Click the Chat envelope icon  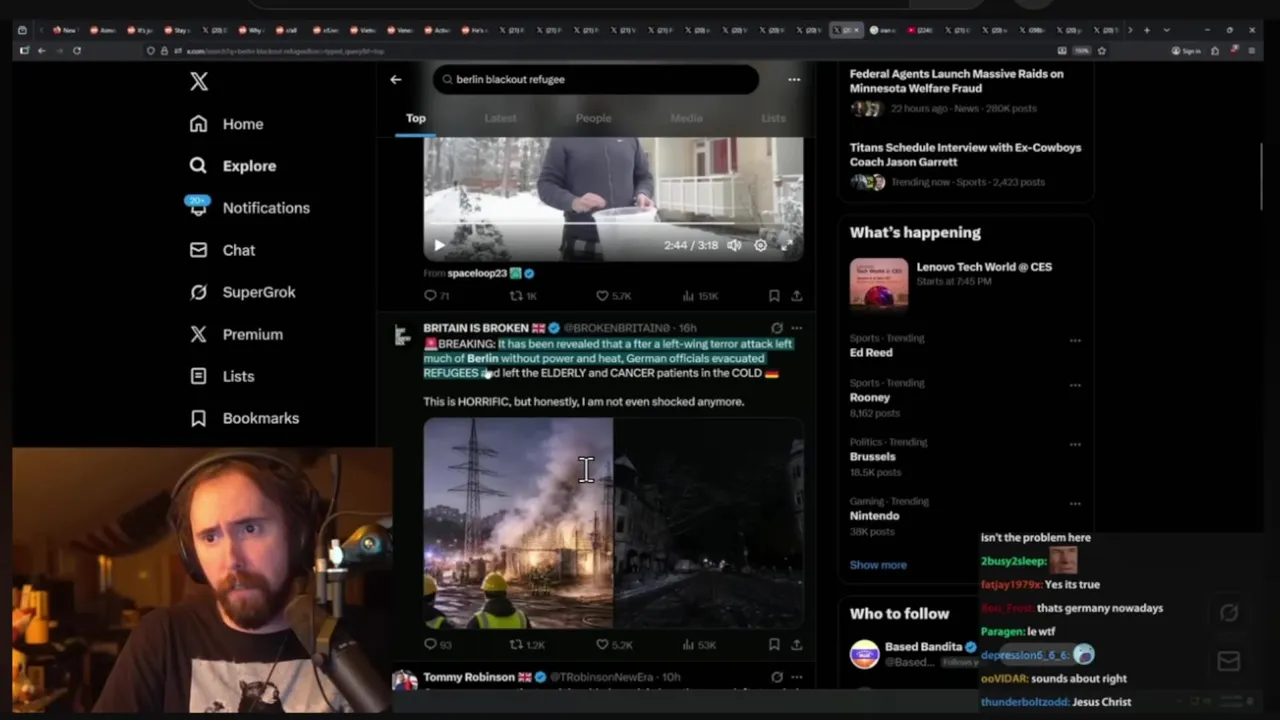coord(198,250)
